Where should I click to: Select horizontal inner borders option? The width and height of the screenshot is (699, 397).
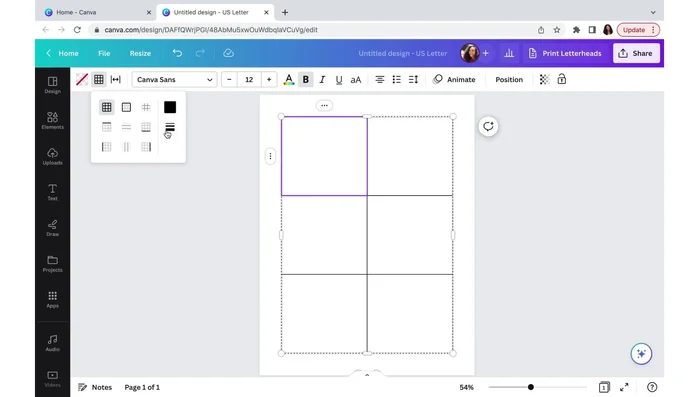click(x=126, y=127)
